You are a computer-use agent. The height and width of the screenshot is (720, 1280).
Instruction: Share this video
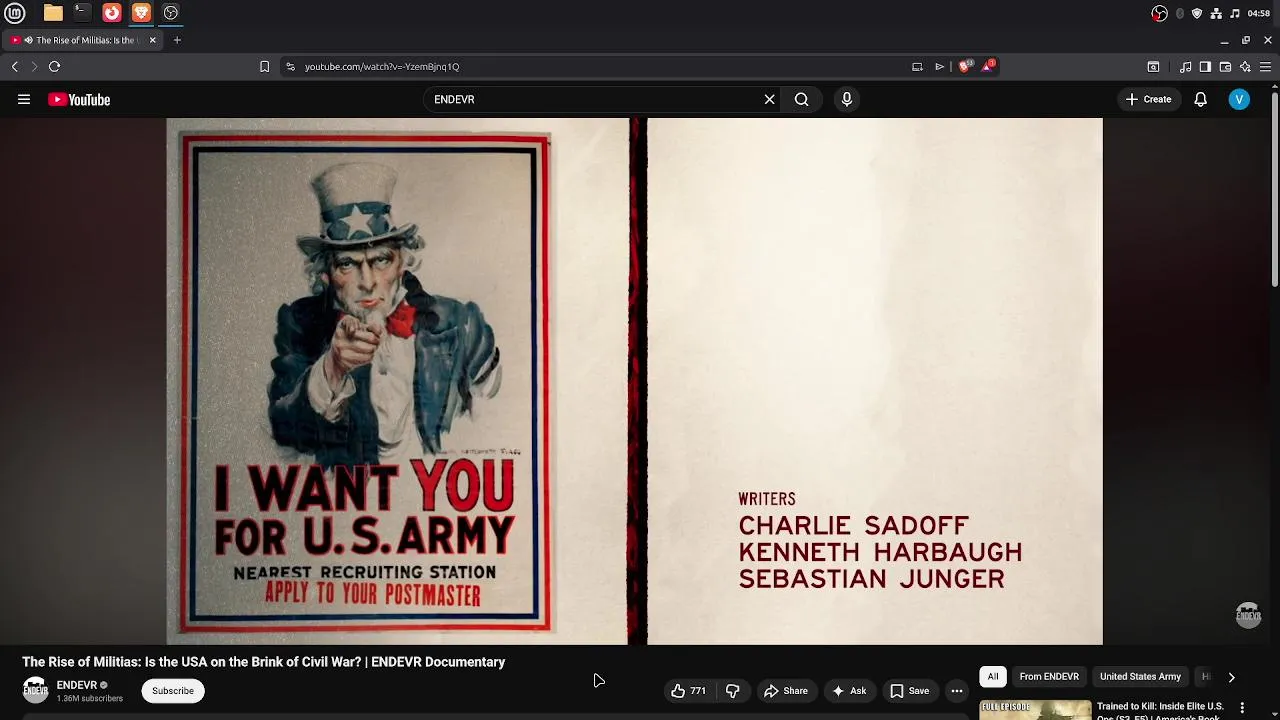pos(786,691)
